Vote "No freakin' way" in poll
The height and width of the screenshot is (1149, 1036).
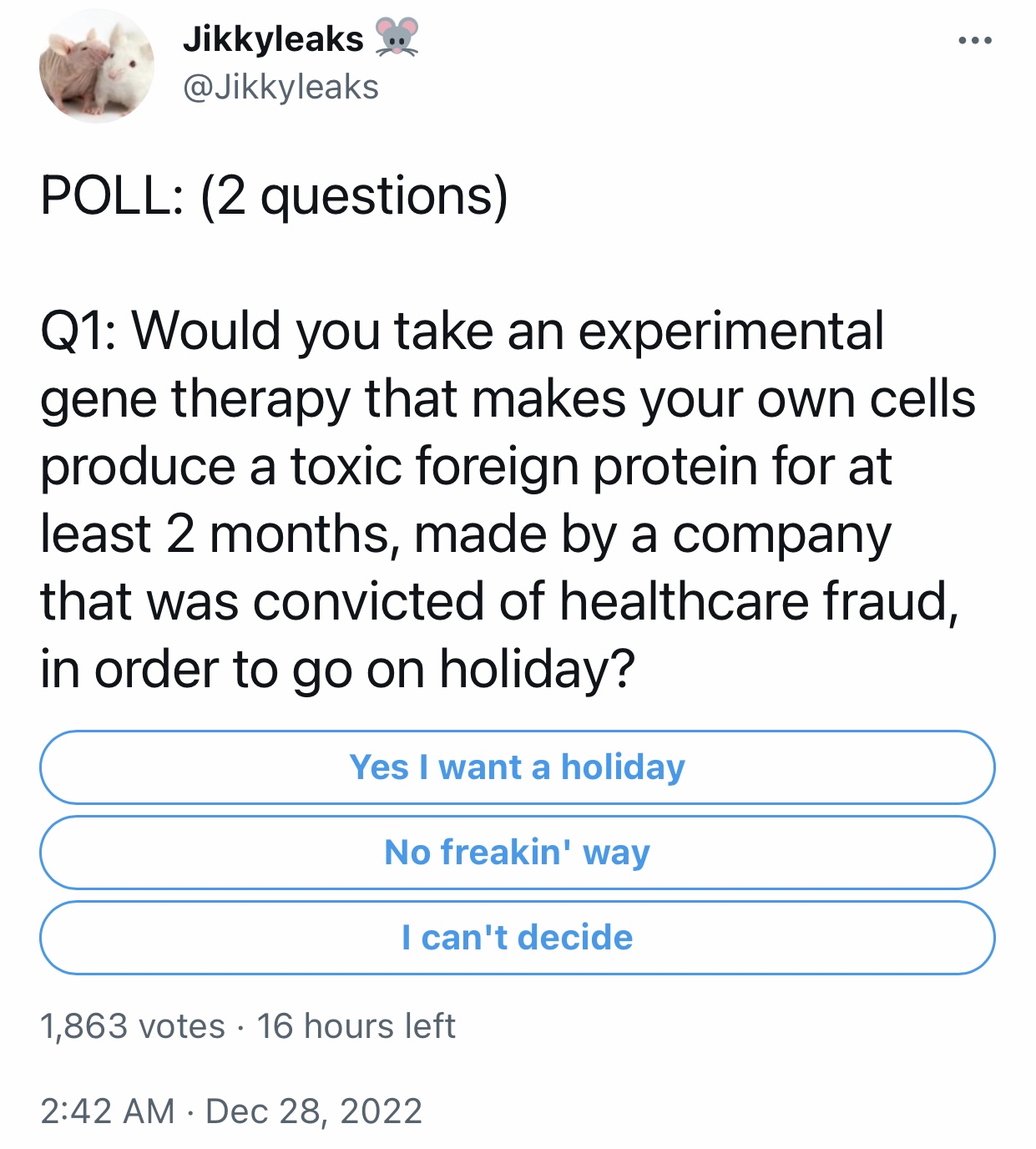(x=518, y=853)
